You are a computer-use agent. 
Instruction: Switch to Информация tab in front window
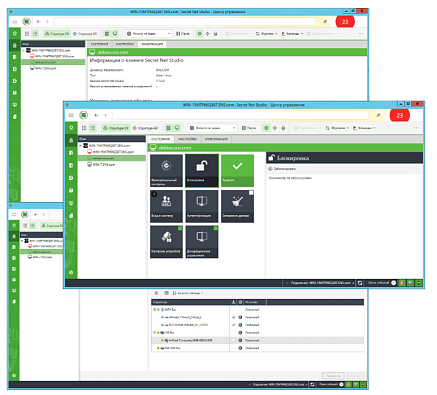pyautogui.click(x=216, y=139)
